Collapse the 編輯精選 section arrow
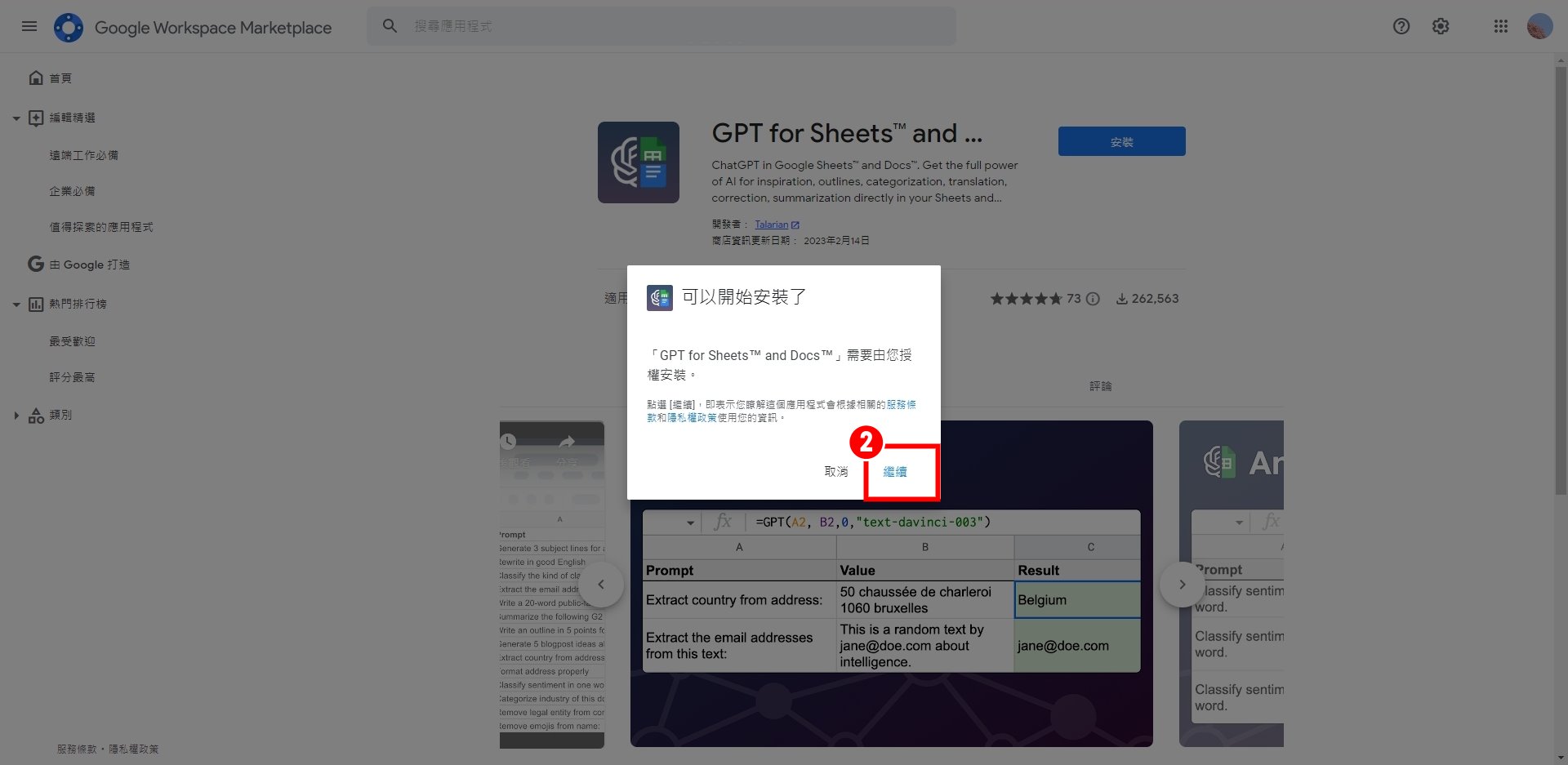The width and height of the screenshot is (1568, 765). tap(16, 118)
